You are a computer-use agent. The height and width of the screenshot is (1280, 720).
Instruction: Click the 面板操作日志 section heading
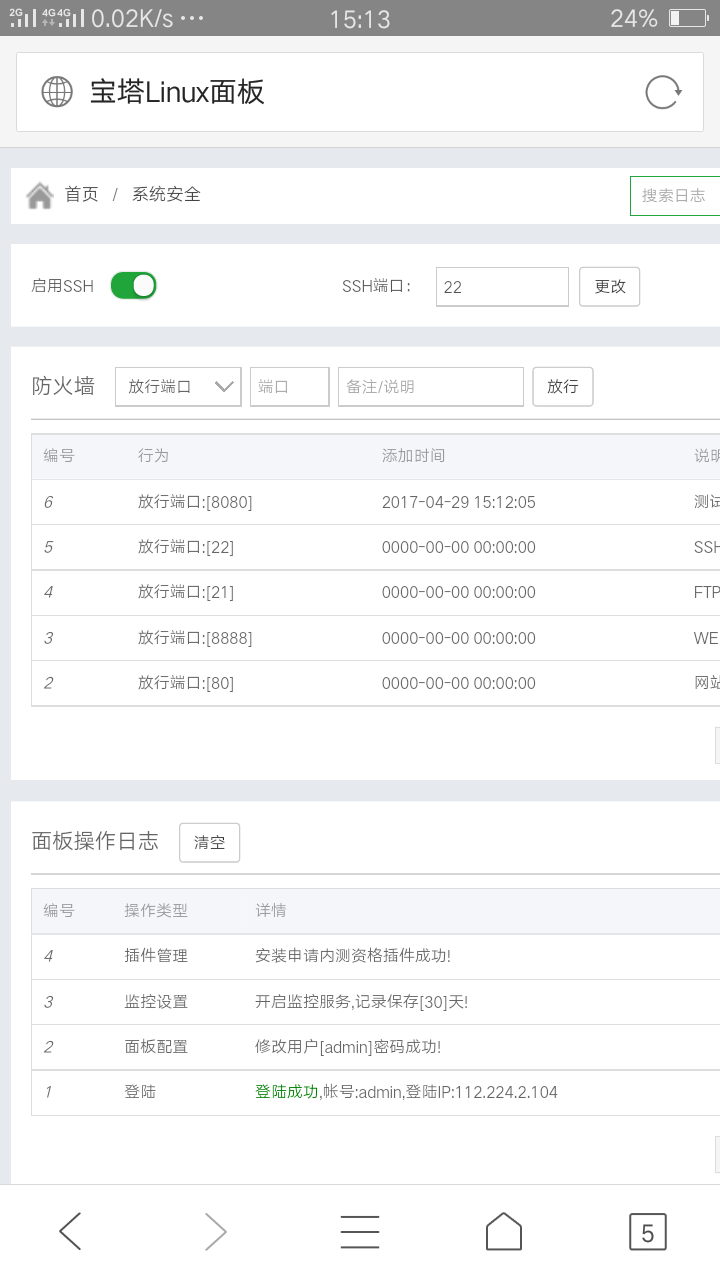95,841
